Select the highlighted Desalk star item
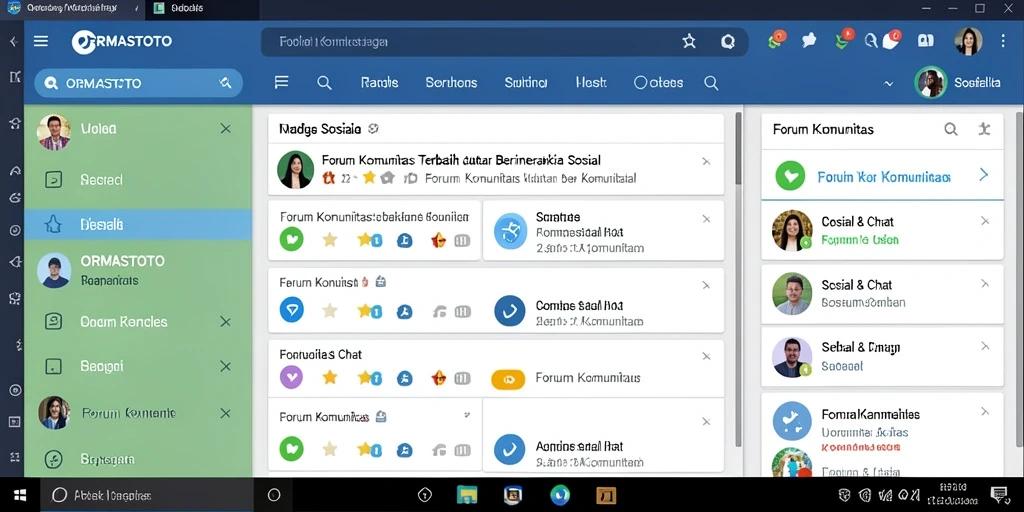The image size is (1024, 512). click(x=138, y=225)
